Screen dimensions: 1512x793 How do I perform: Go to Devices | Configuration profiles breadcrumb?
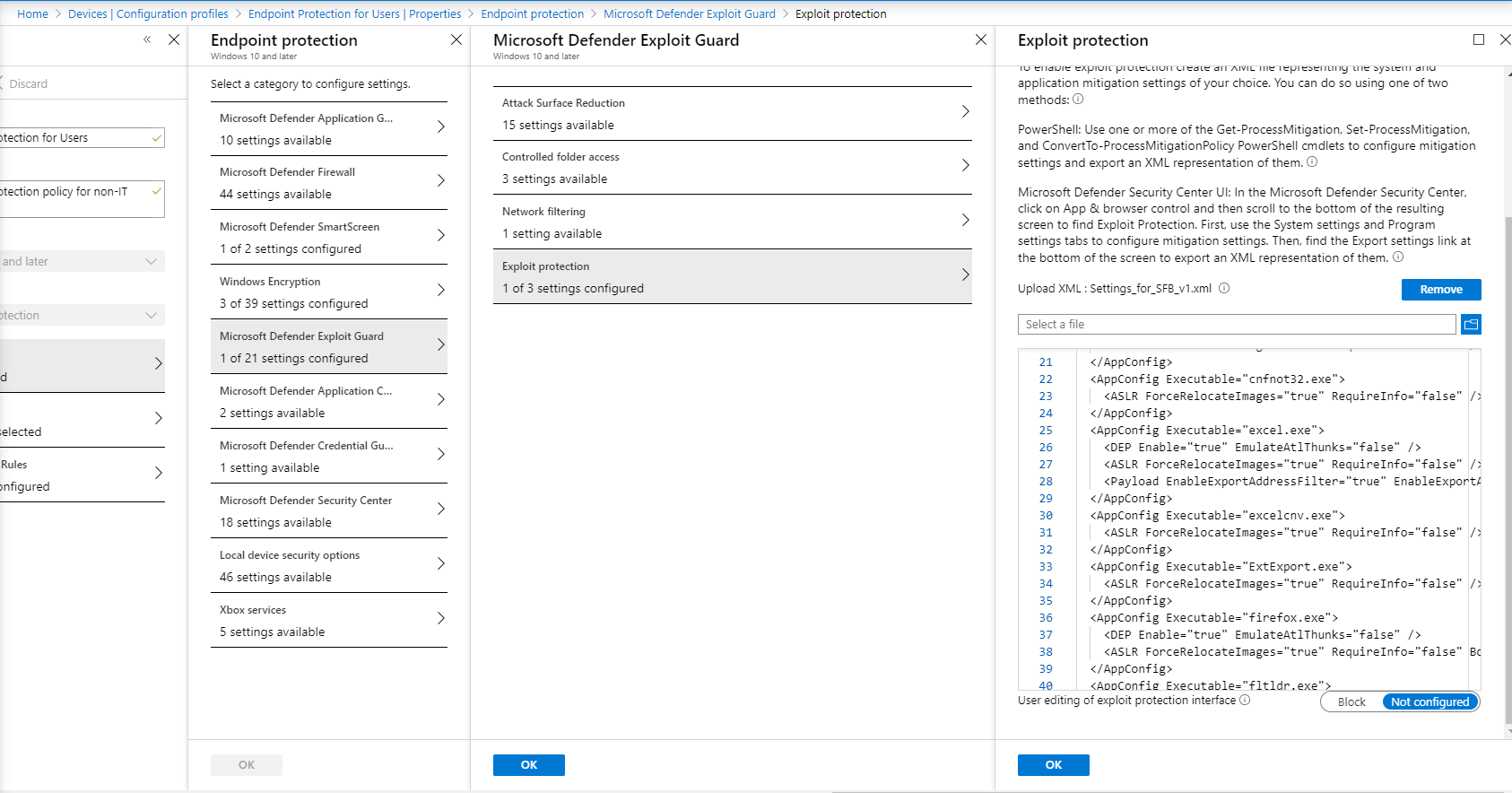pyautogui.click(x=148, y=13)
